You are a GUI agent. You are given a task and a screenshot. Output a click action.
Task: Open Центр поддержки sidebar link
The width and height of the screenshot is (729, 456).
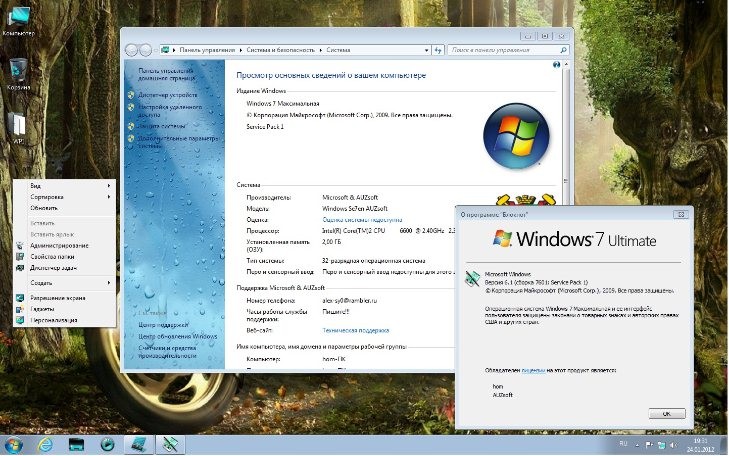pos(163,325)
